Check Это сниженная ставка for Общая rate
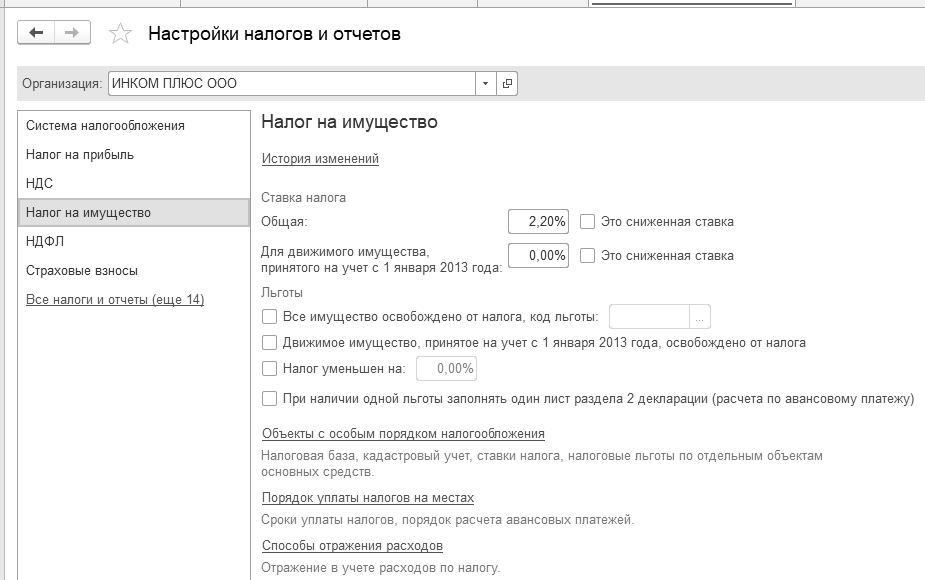Image resolution: width=925 pixels, height=580 pixels. point(587,221)
